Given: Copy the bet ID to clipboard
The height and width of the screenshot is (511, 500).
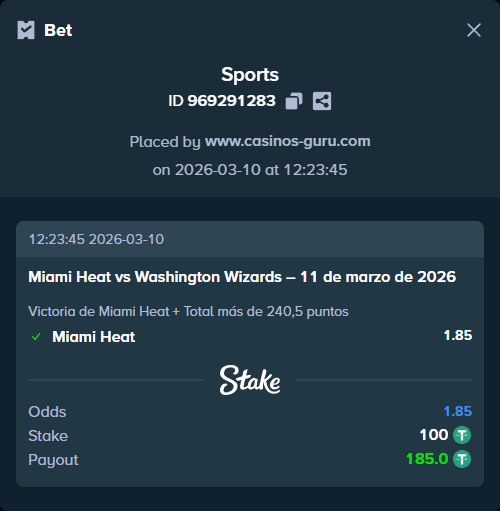Looking at the screenshot, I should [294, 101].
